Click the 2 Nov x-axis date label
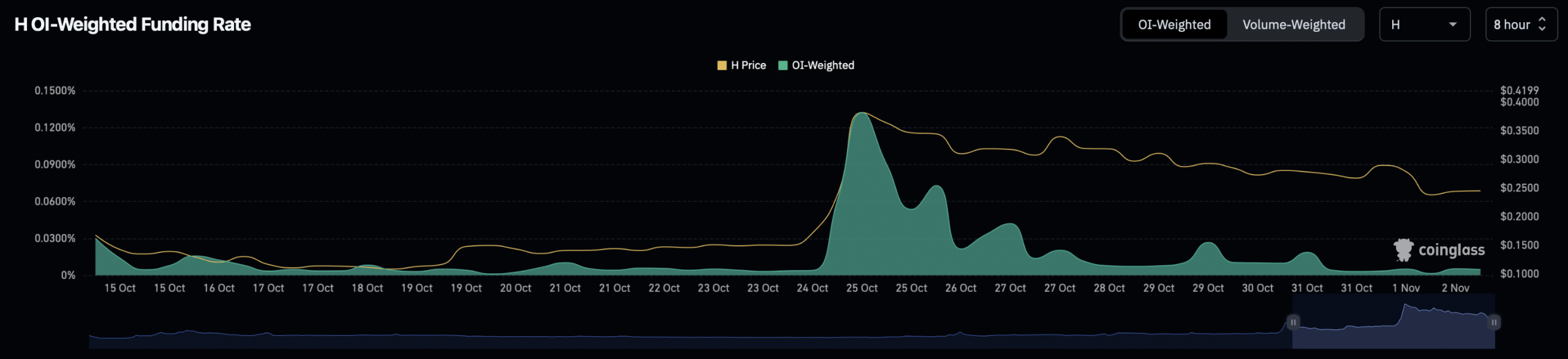This screenshot has width=1568, height=359. coord(1455,288)
